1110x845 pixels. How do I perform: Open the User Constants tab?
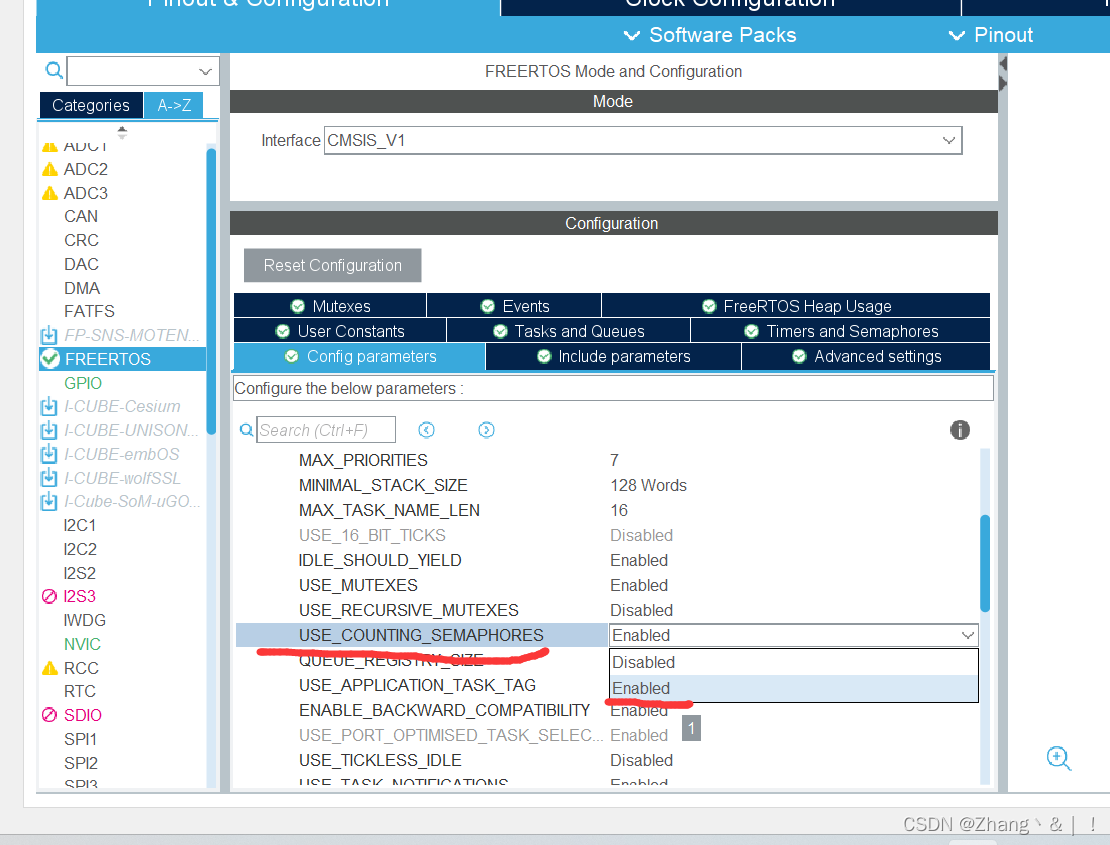coord(340,331)
